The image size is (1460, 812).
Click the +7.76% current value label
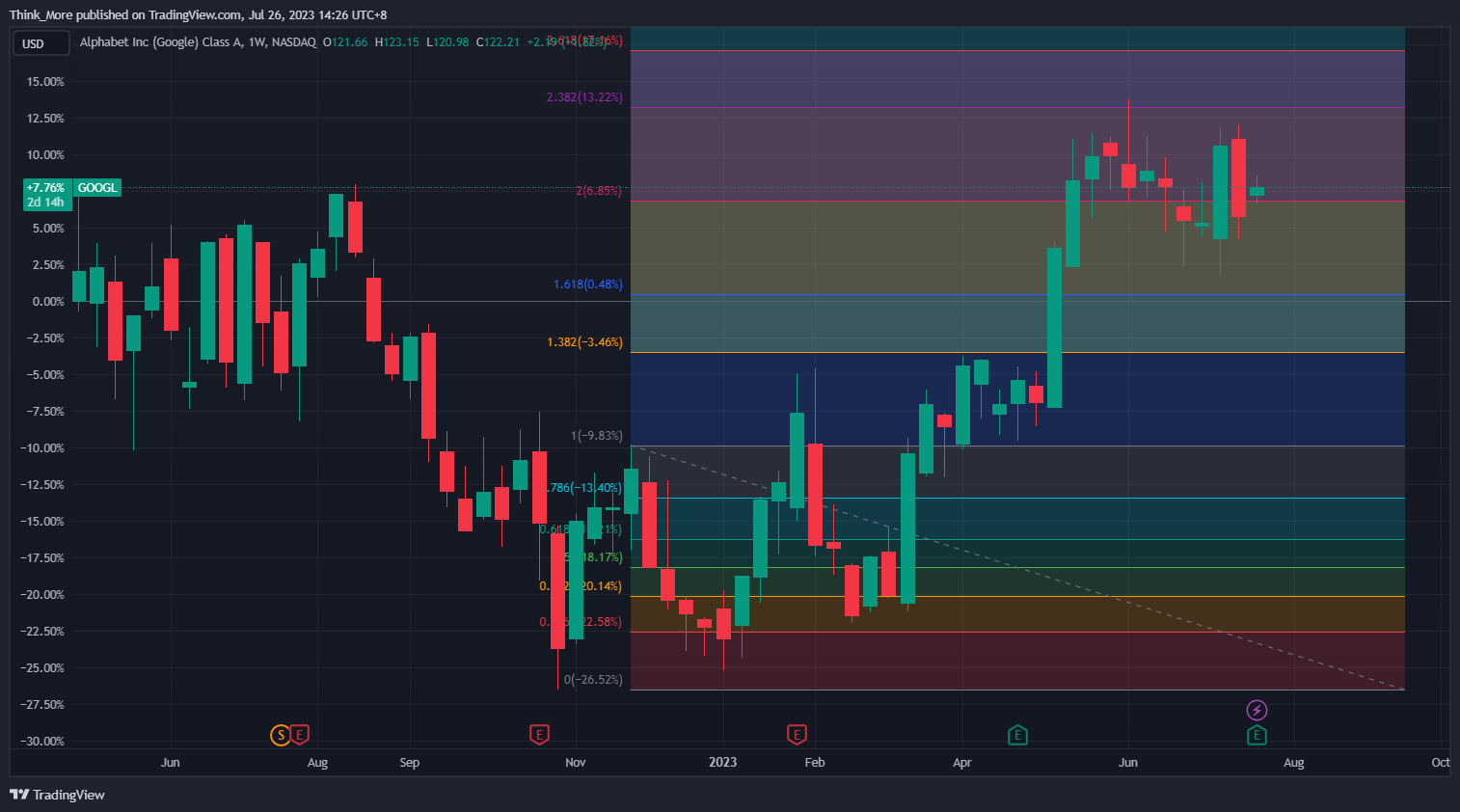click(x=46, y=188)
